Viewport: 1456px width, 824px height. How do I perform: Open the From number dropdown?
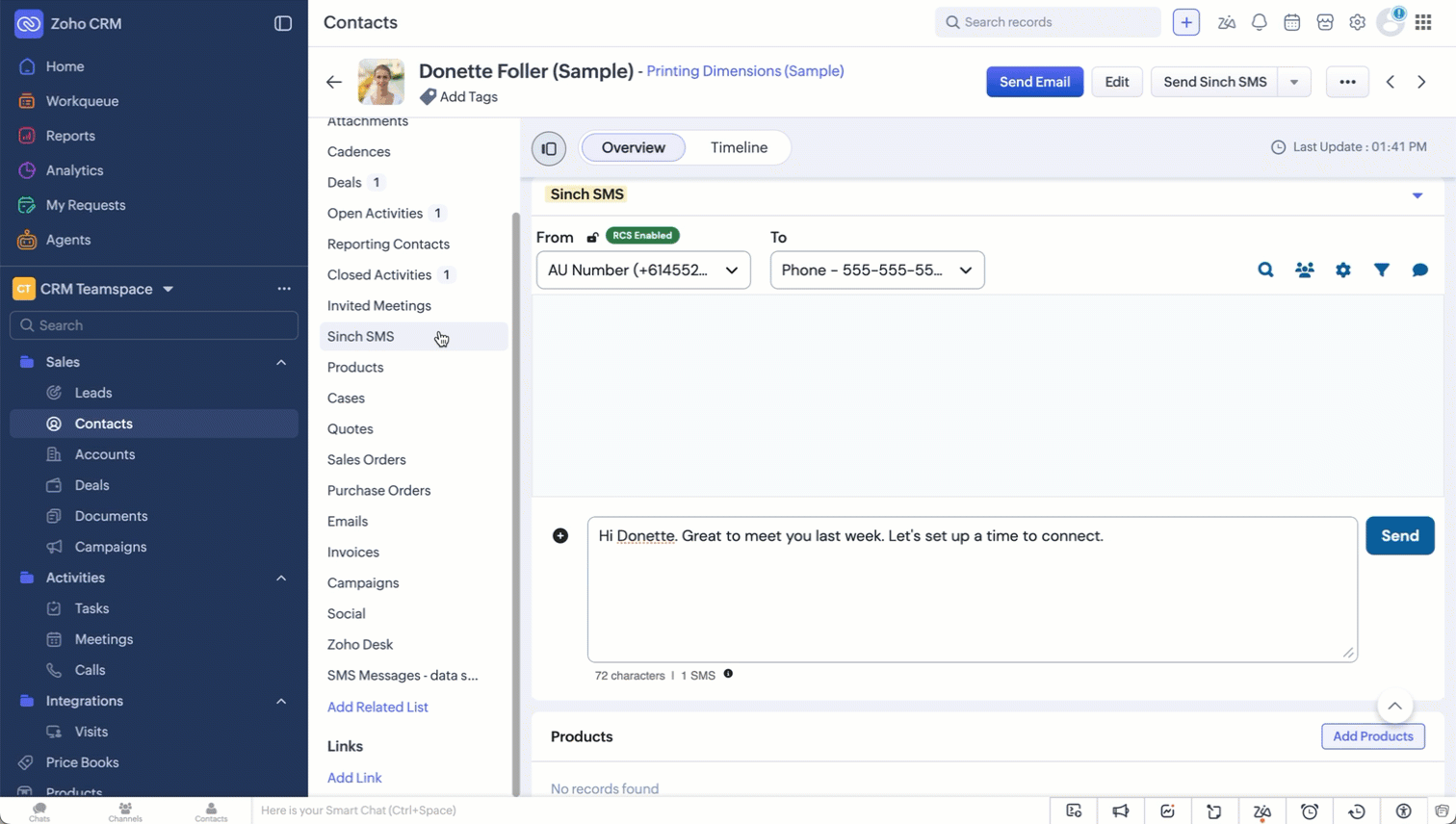point(643,270)
